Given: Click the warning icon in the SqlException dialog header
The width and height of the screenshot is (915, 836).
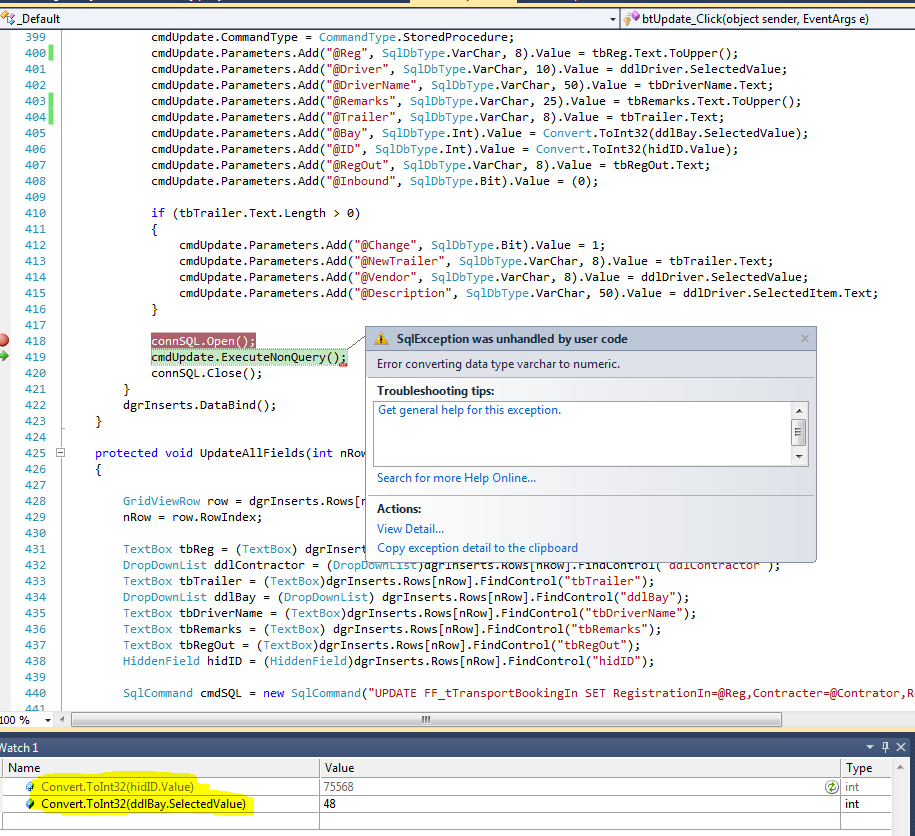Looking at the screenshot, I should tap(380, 339).
